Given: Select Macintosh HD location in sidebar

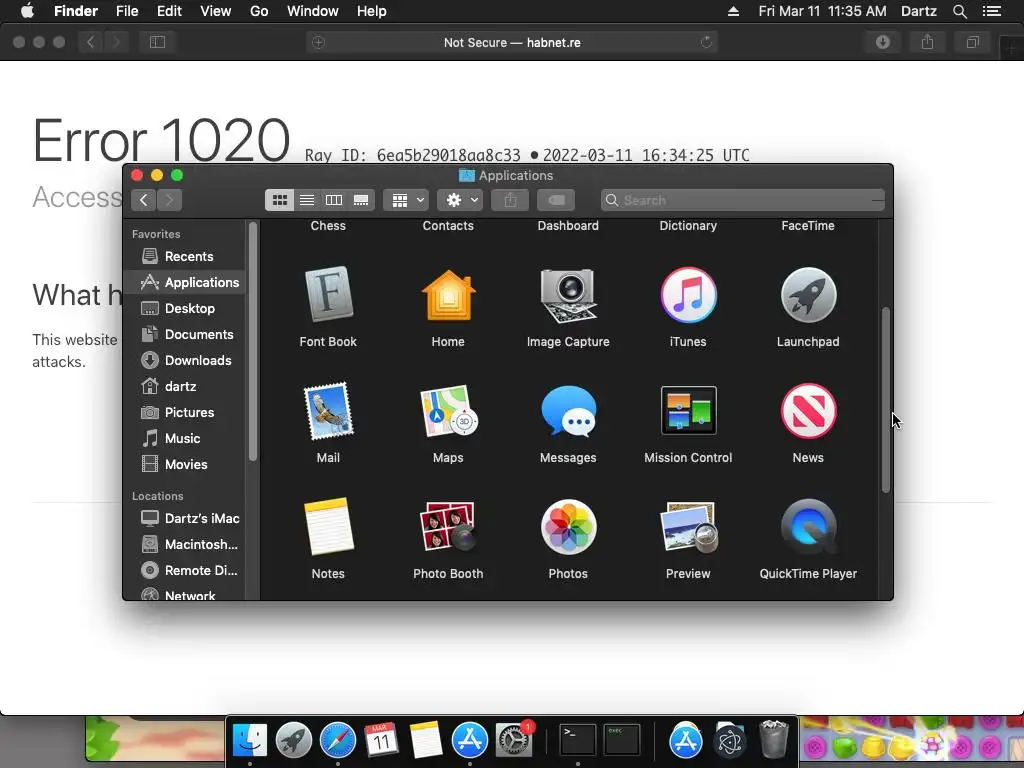Looking at the screenshot, I should [184, 544].
